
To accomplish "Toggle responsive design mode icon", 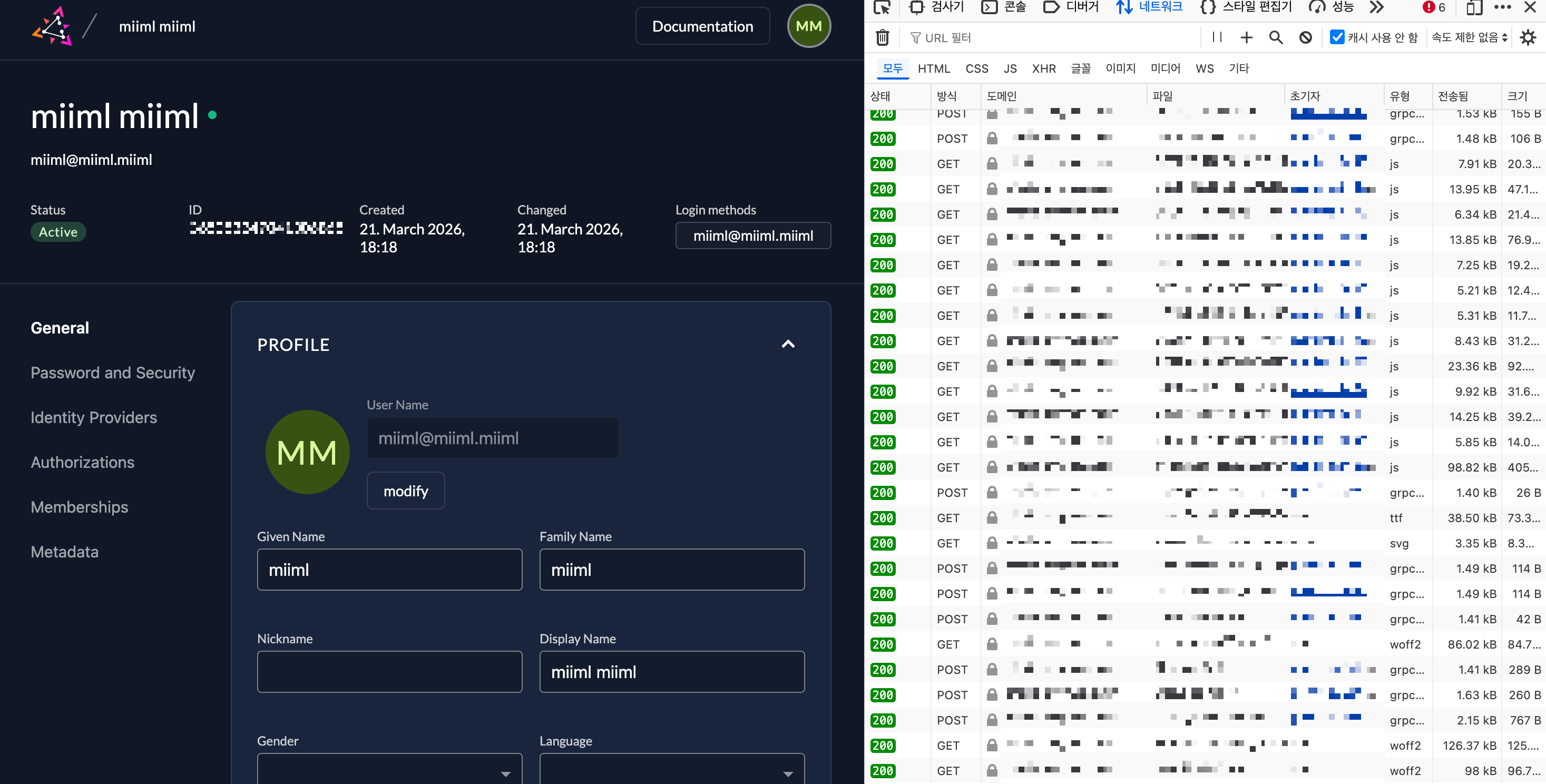I will click(1474, 7).
